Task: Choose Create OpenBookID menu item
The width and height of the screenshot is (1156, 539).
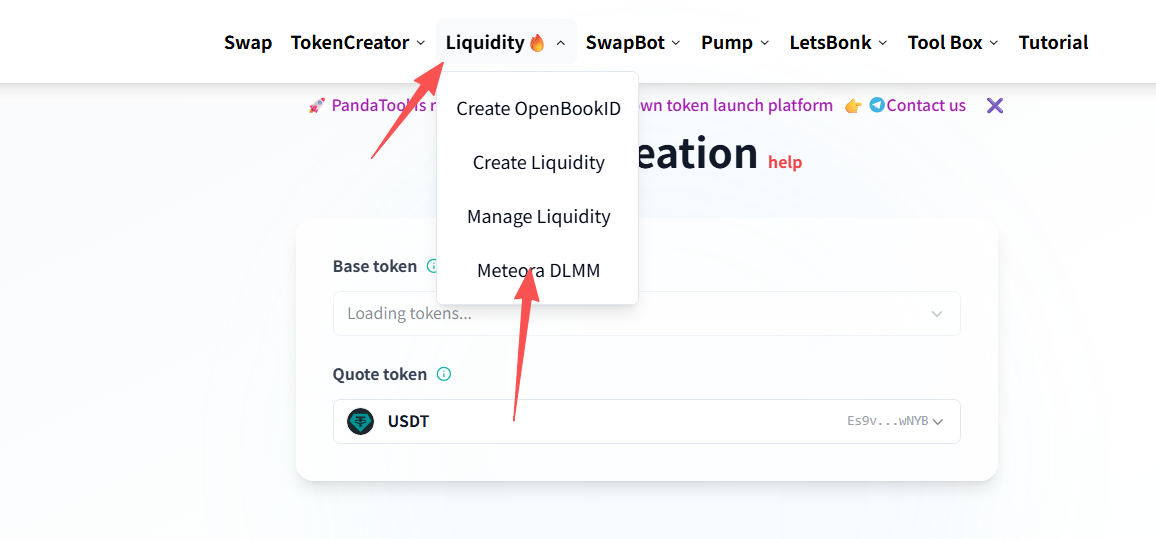Action: [x=538, y=108]
